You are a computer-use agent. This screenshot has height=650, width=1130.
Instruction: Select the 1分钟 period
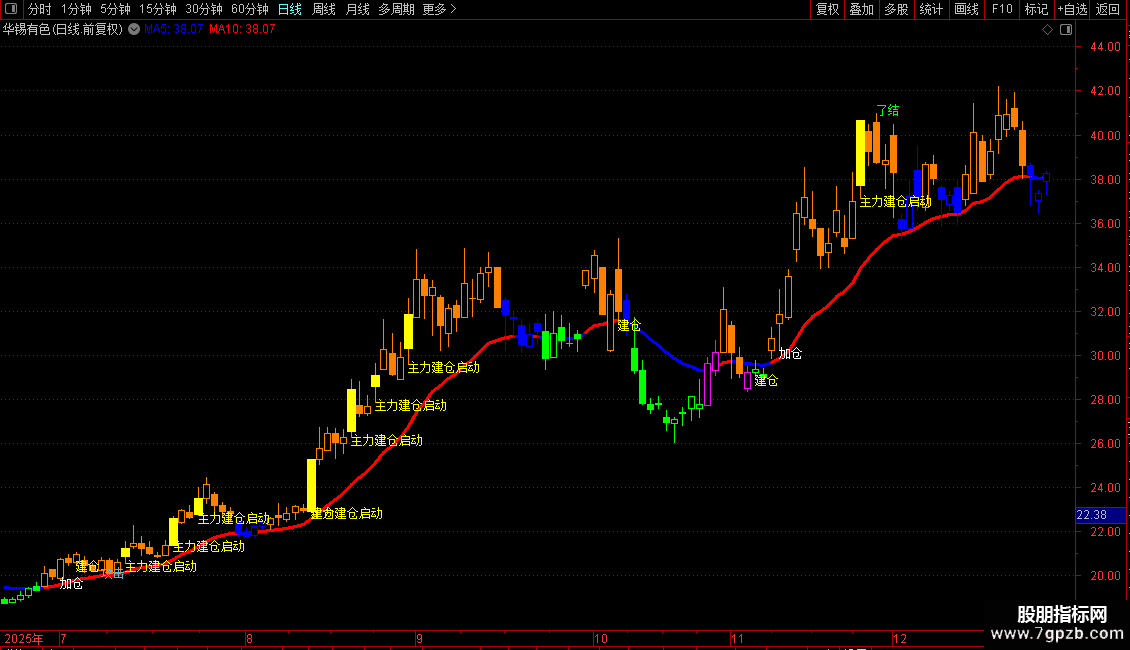(76, 9)
